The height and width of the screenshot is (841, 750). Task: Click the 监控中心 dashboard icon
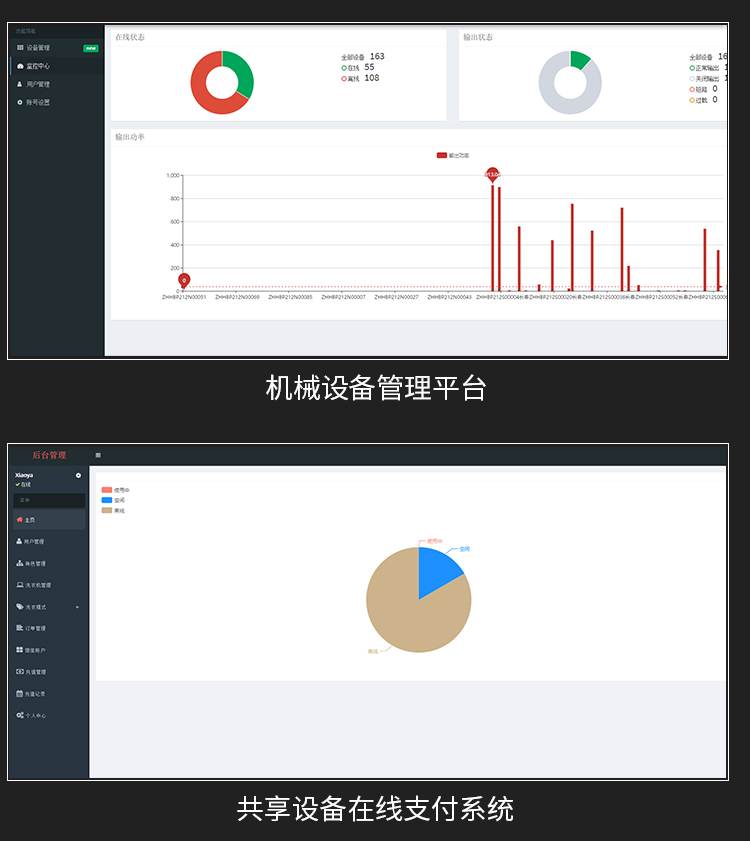point(20,66)
